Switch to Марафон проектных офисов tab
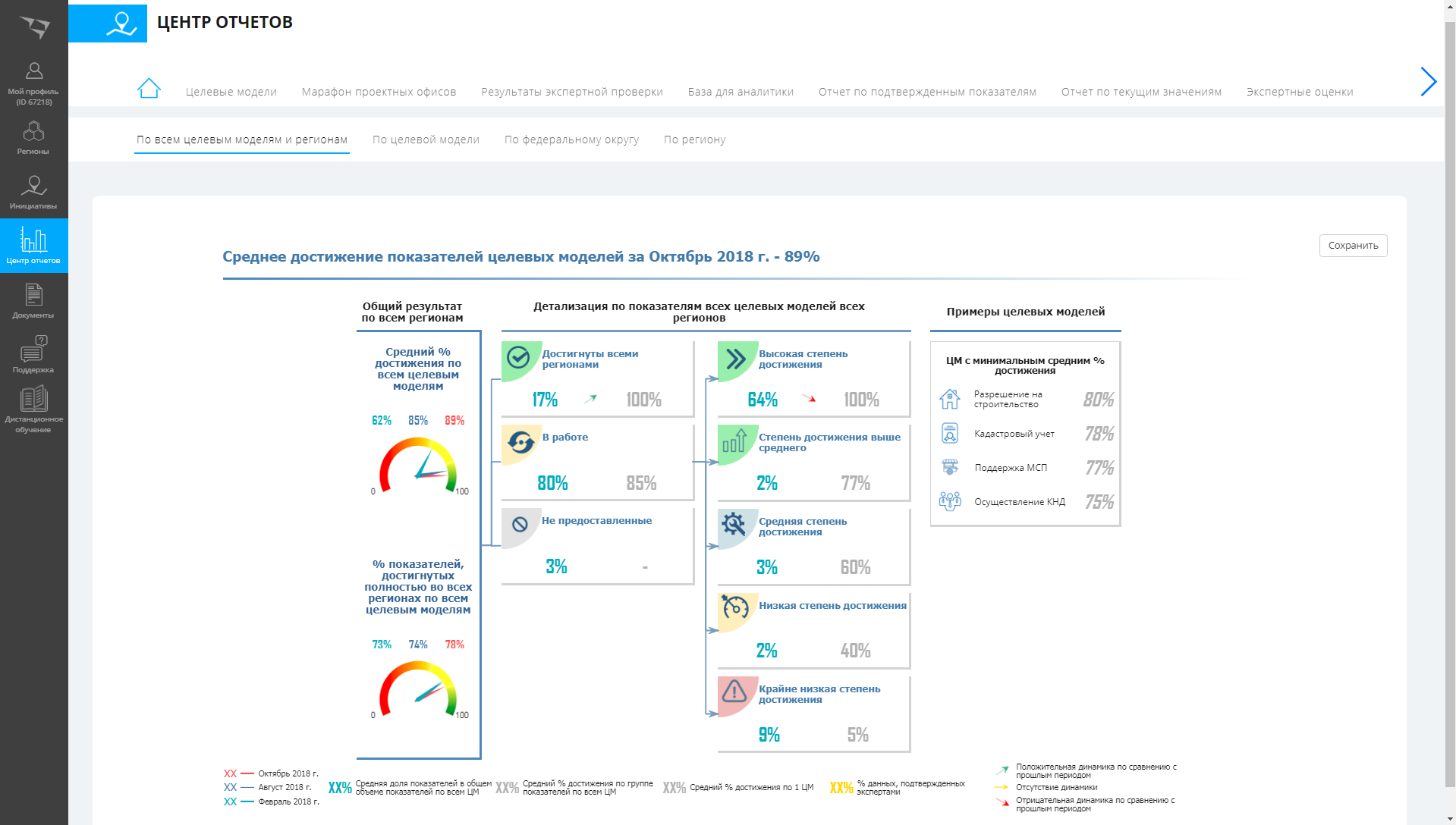 (379, 92)
